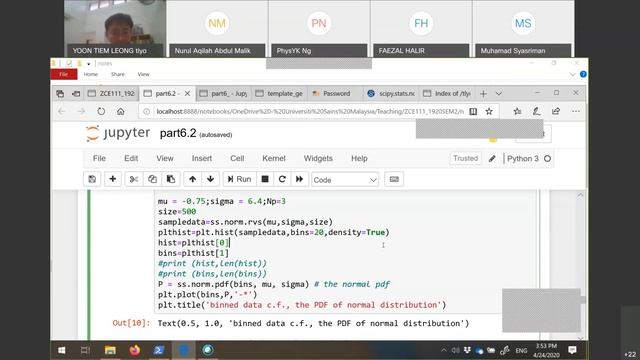Open the Jupyter Edit menu
640x360 pixels.
(131, 158)
